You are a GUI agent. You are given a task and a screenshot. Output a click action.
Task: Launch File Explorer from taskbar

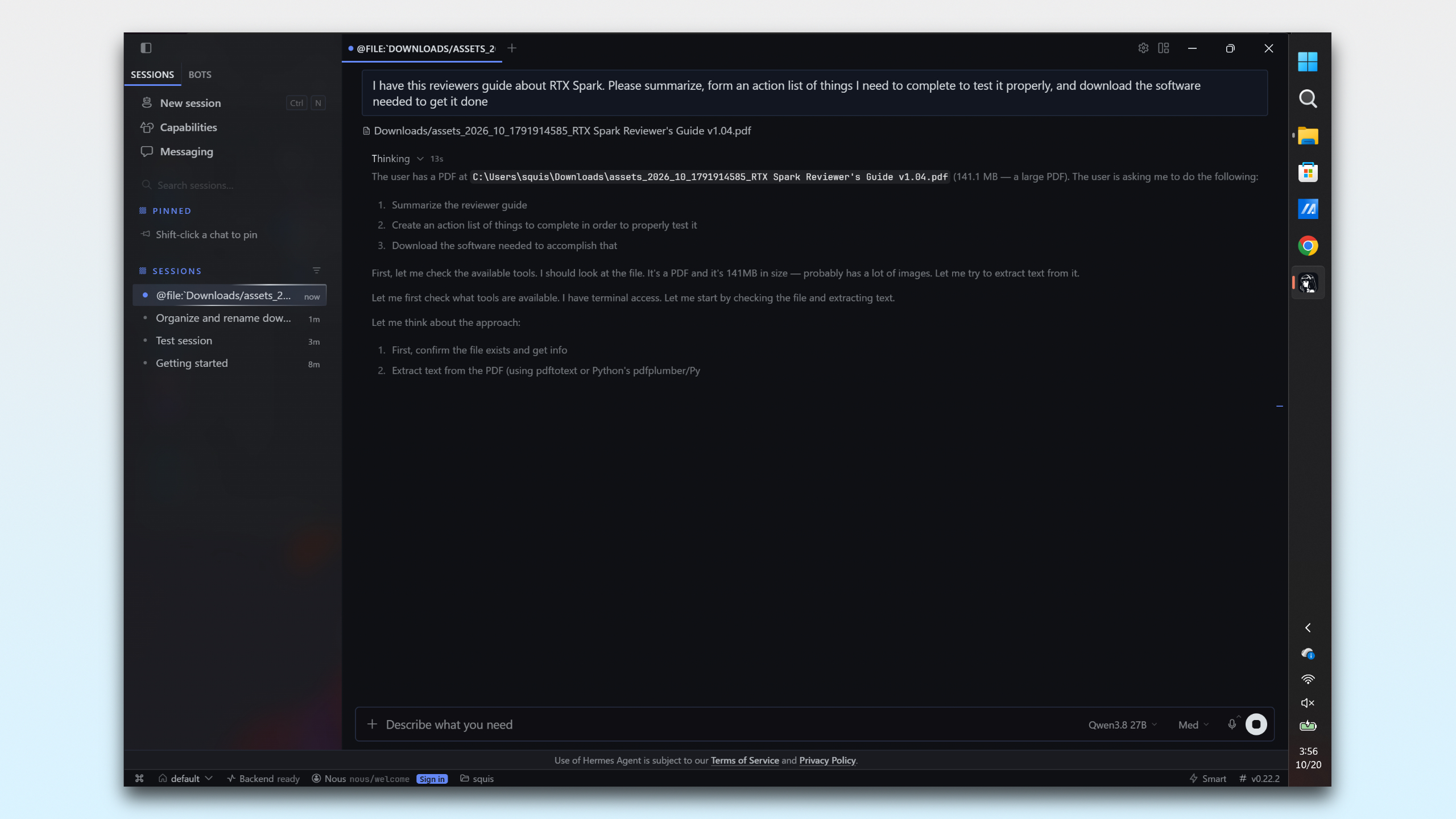[1308, 135]
